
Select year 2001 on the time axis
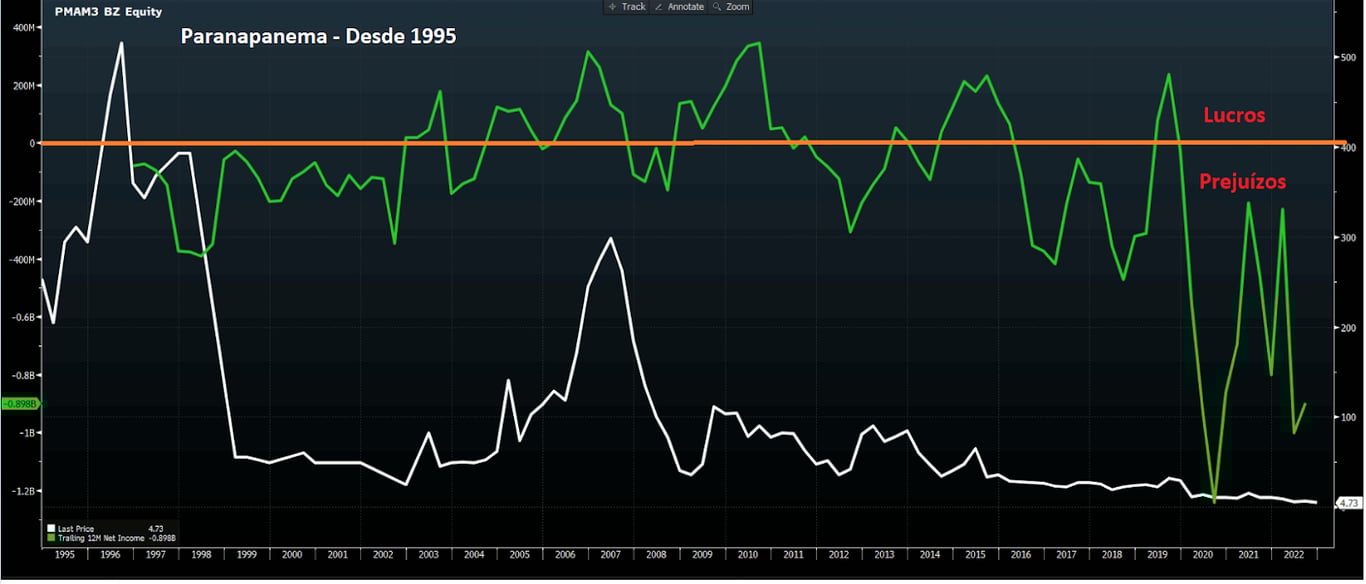(338, 553)
